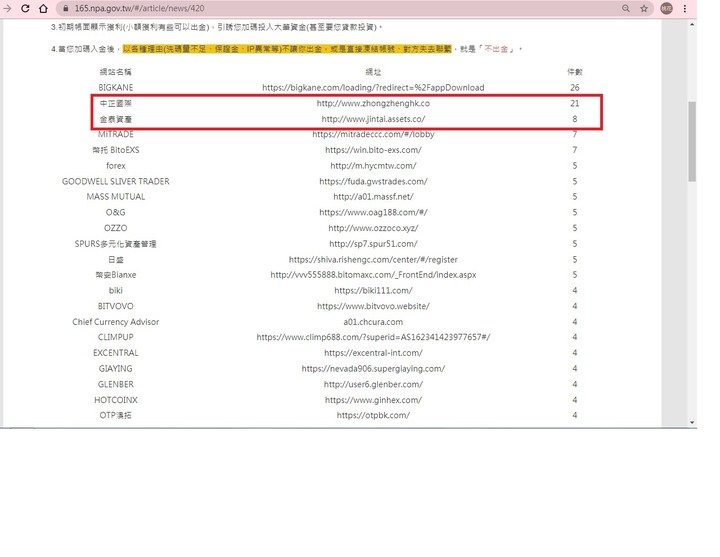Click the BitoEXS site name

[x=116, y=150]
